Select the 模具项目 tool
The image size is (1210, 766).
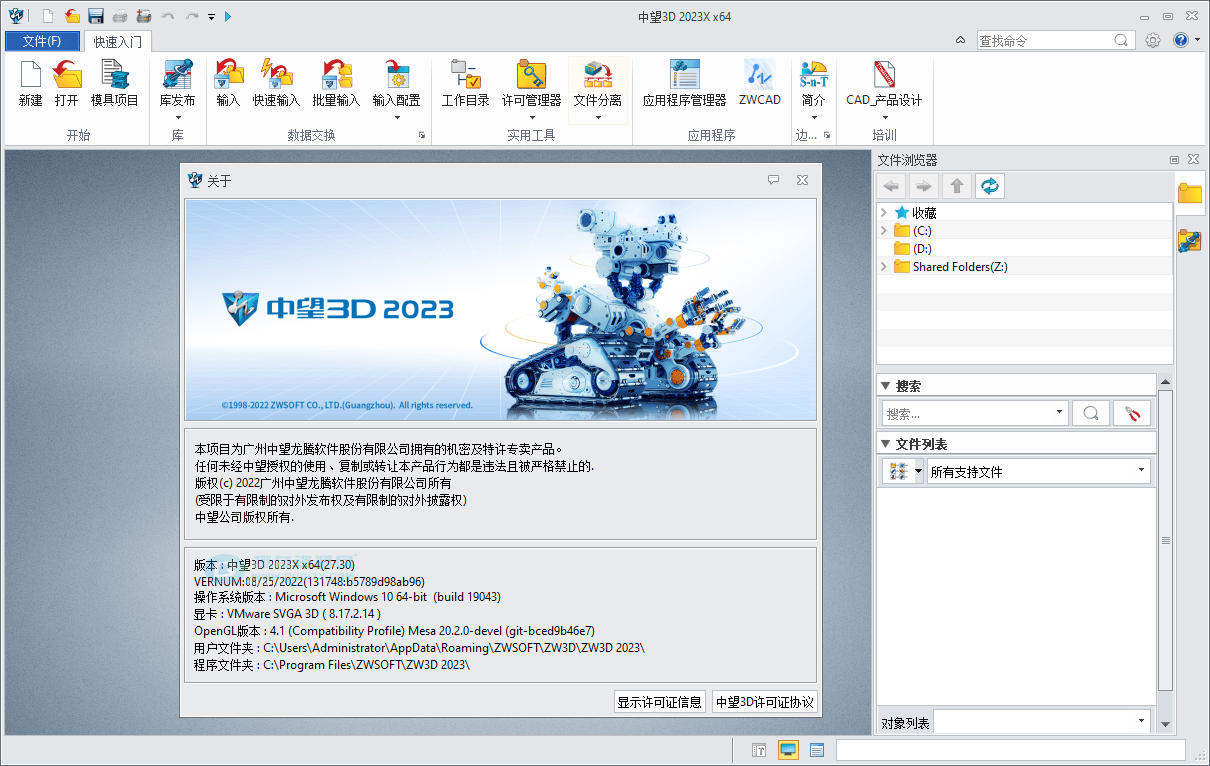(114, 85)
